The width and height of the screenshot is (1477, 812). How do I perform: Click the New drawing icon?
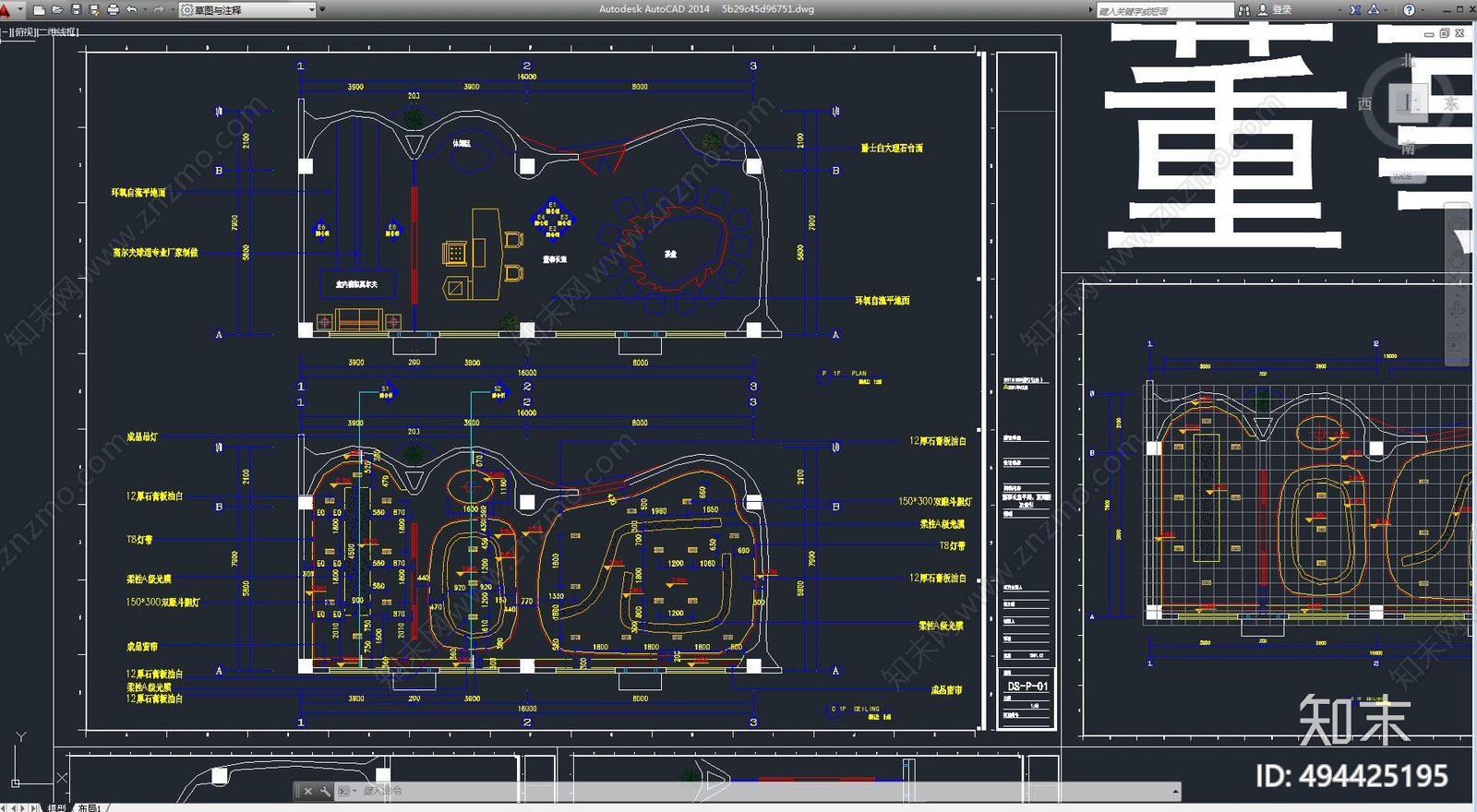click(39, 9)
